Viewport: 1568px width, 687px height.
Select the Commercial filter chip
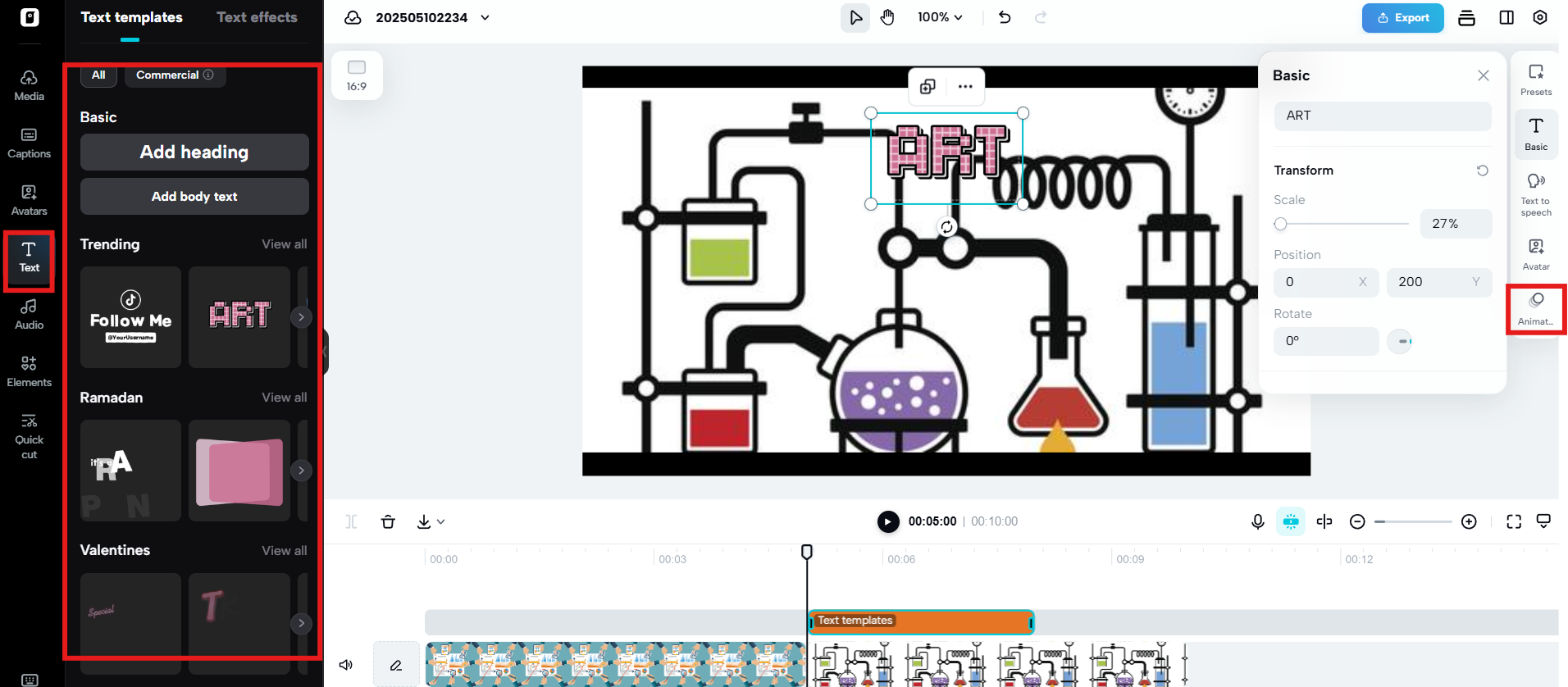(175, 75)
